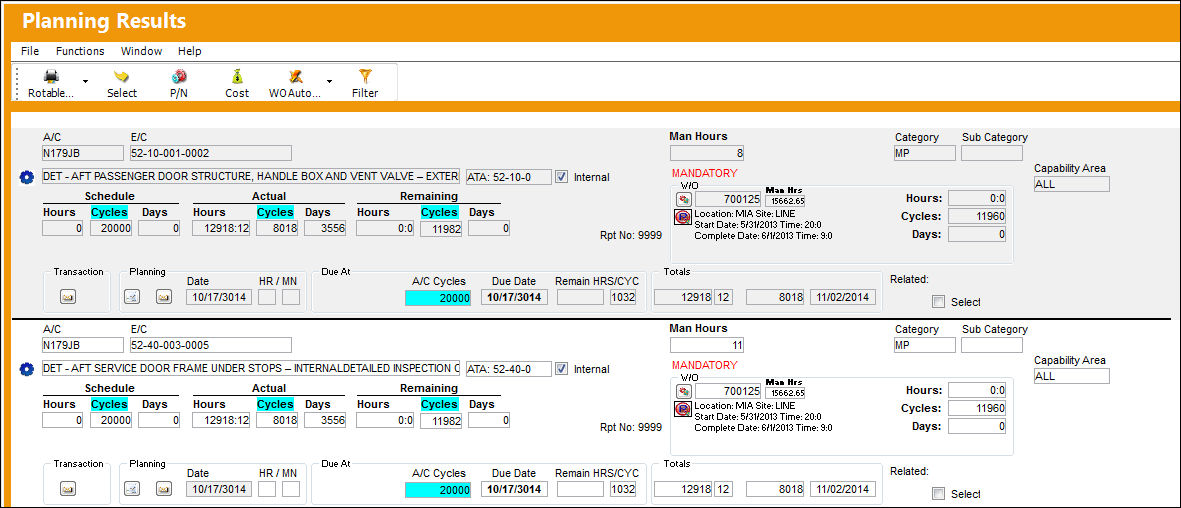1181x508 pixels.
Task: Click Totals date 11/02/2014 in first record
Action: click(843, 298)
